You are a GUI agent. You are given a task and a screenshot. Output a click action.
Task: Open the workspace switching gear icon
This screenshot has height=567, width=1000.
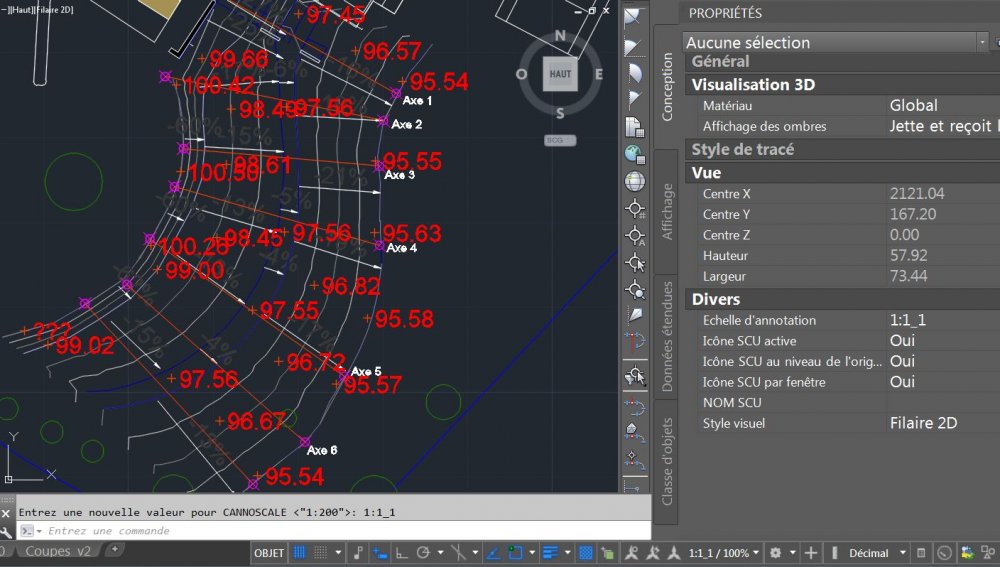click(x=776, y=553)
